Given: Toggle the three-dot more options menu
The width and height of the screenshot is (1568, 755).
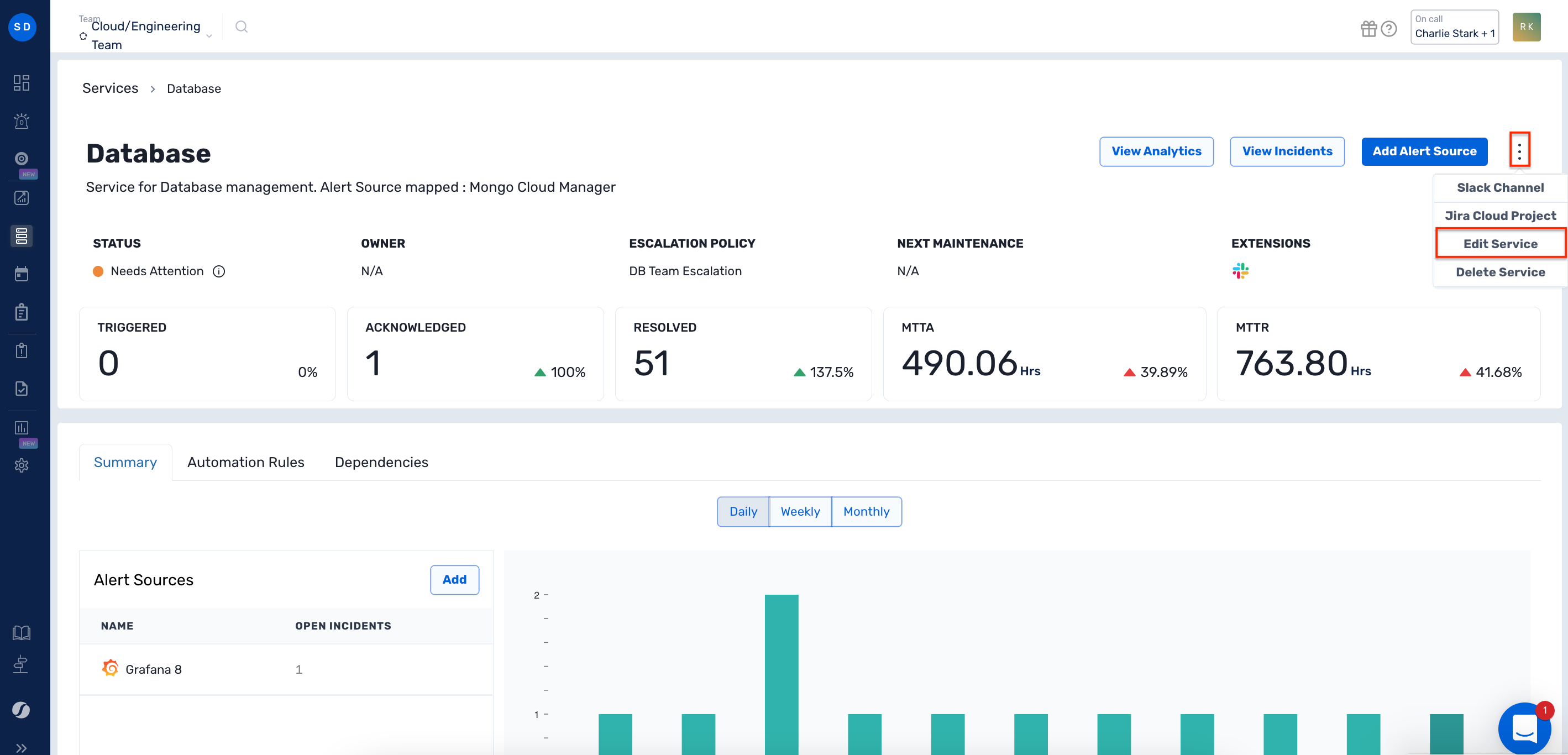Looking at the screenshot, I should click(x=1519, y=150).
